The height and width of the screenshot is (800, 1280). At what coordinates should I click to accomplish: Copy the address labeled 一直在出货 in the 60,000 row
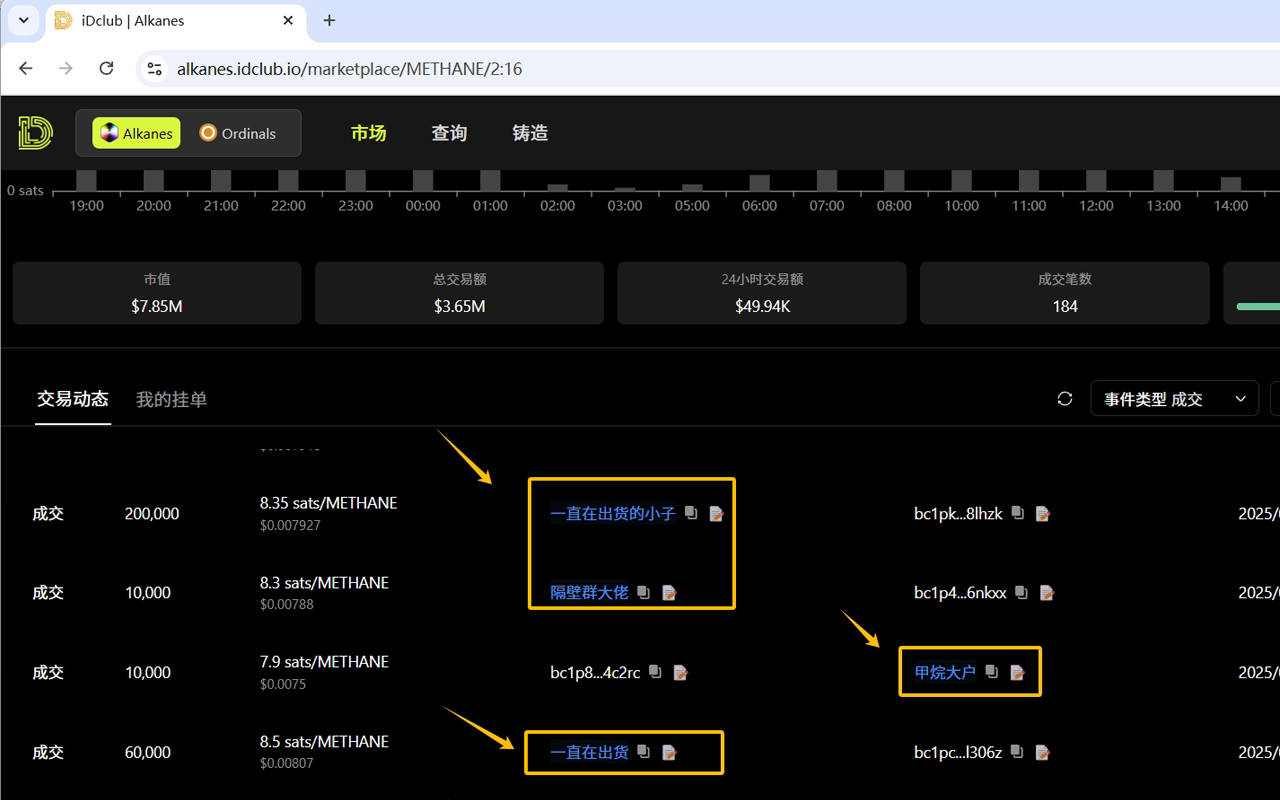(x=643, y=752)
